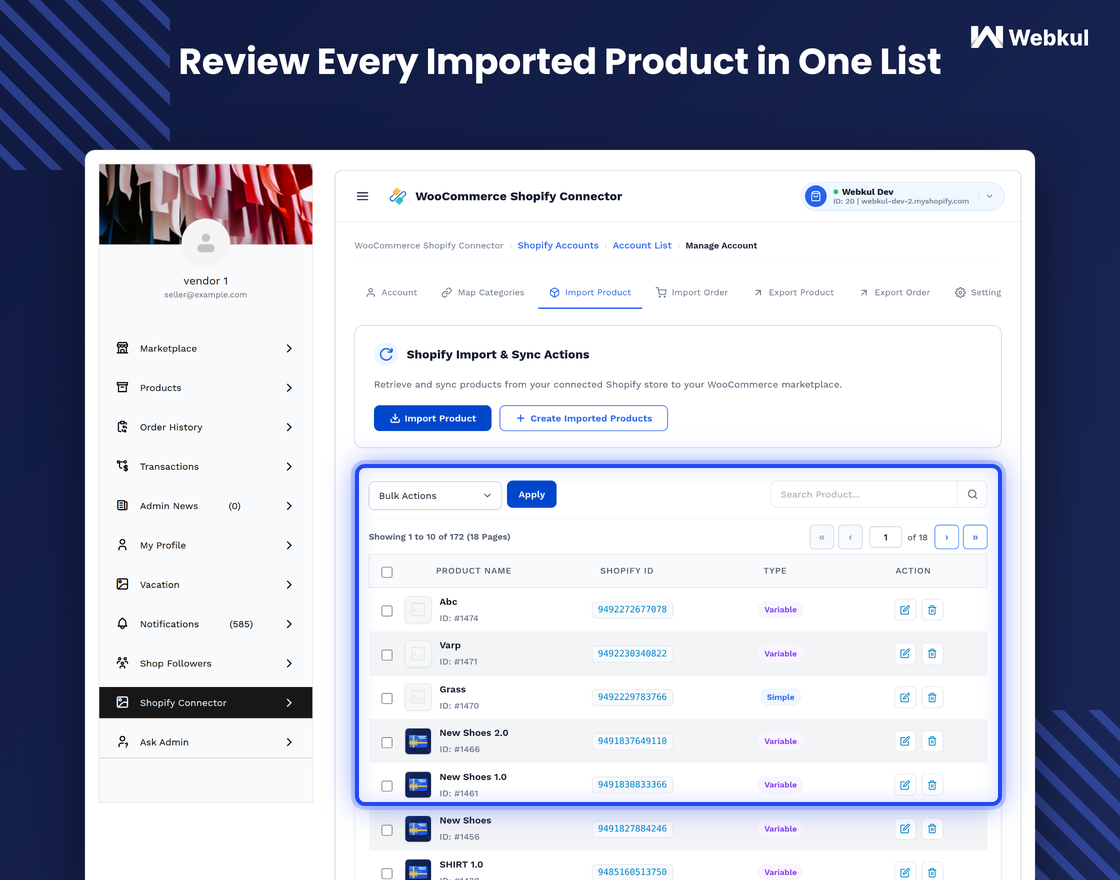Open the Setting tab
1120x880 pixels.
pos(978,292)
